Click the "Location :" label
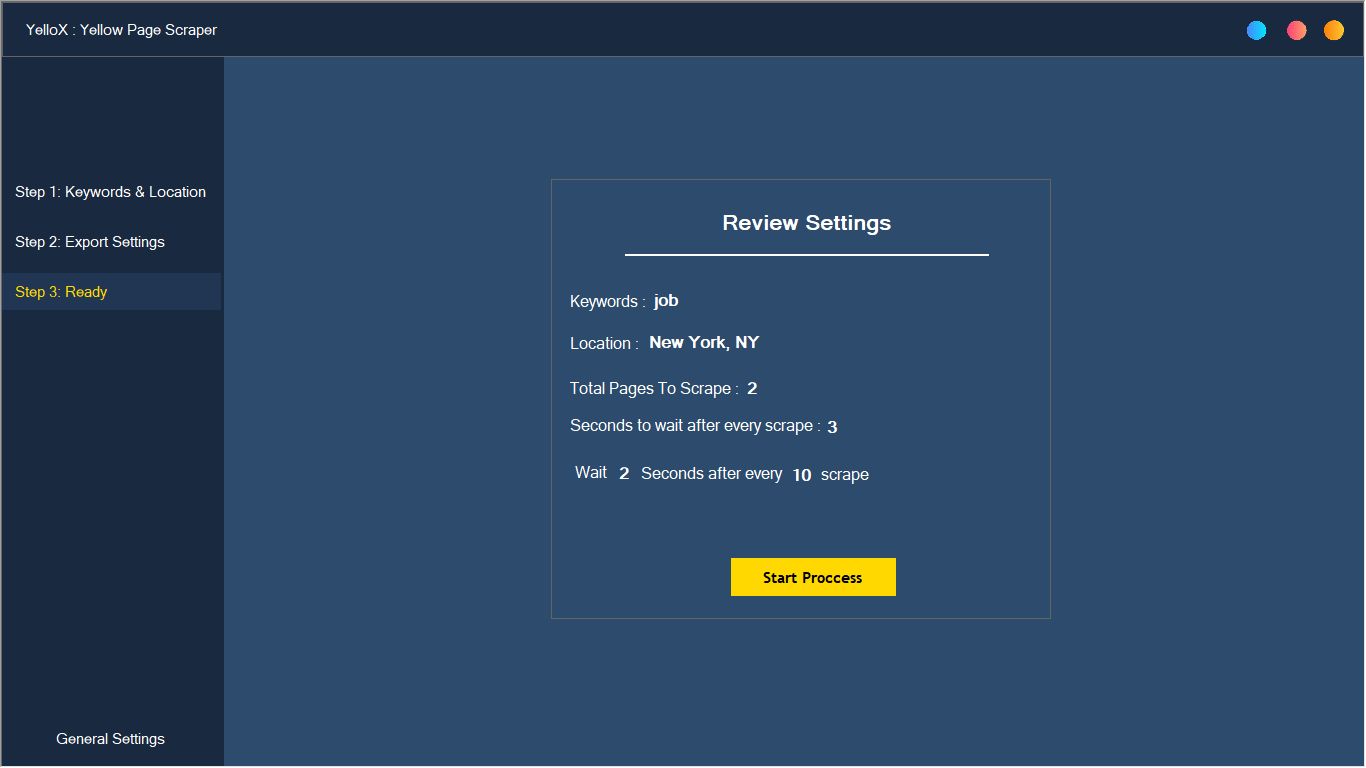Image resolution: width=1366 pixels, height=768 pixels. coord(604,343)
